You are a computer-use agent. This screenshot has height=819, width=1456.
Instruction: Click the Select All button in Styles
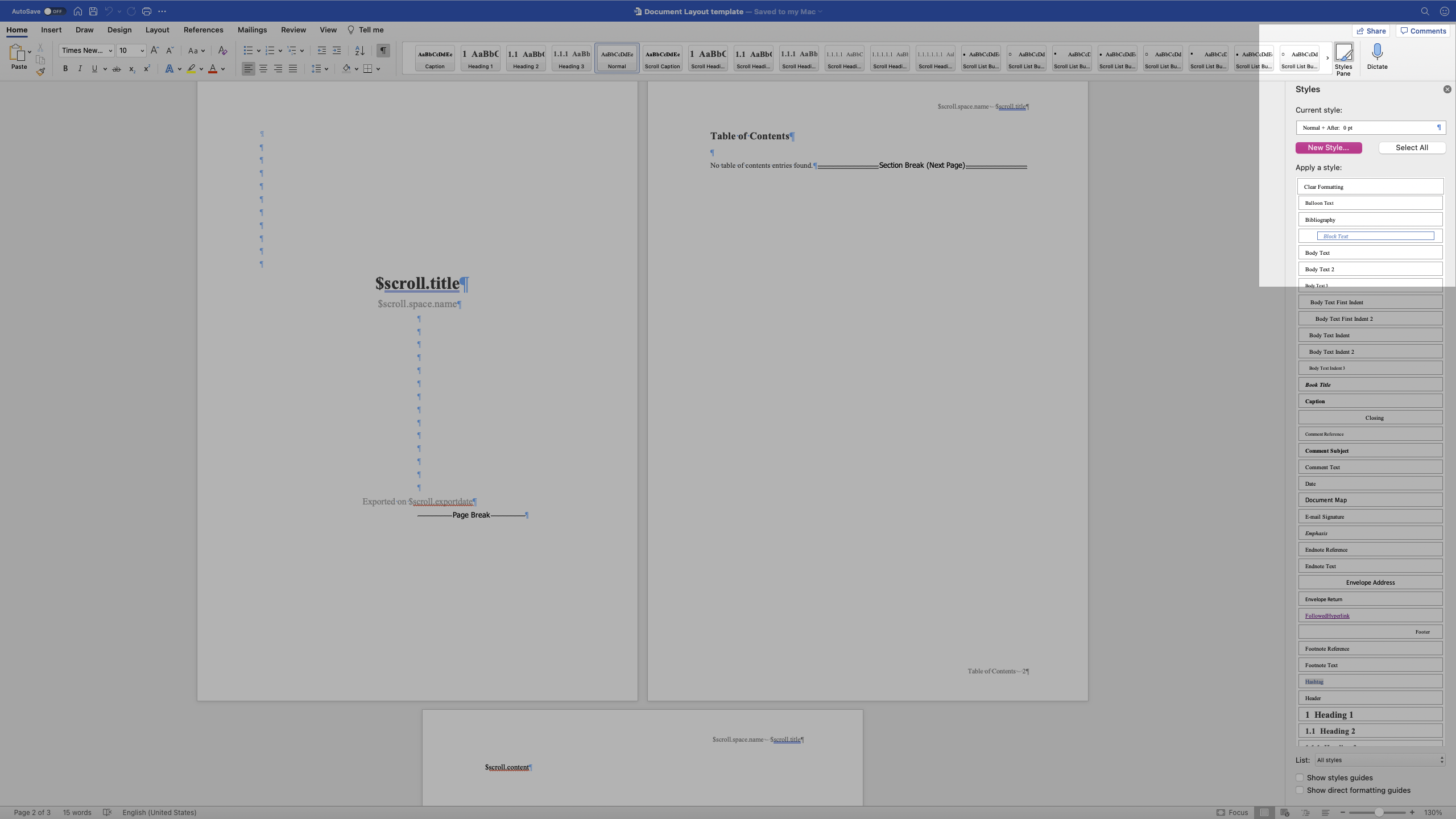[1412, 147]
